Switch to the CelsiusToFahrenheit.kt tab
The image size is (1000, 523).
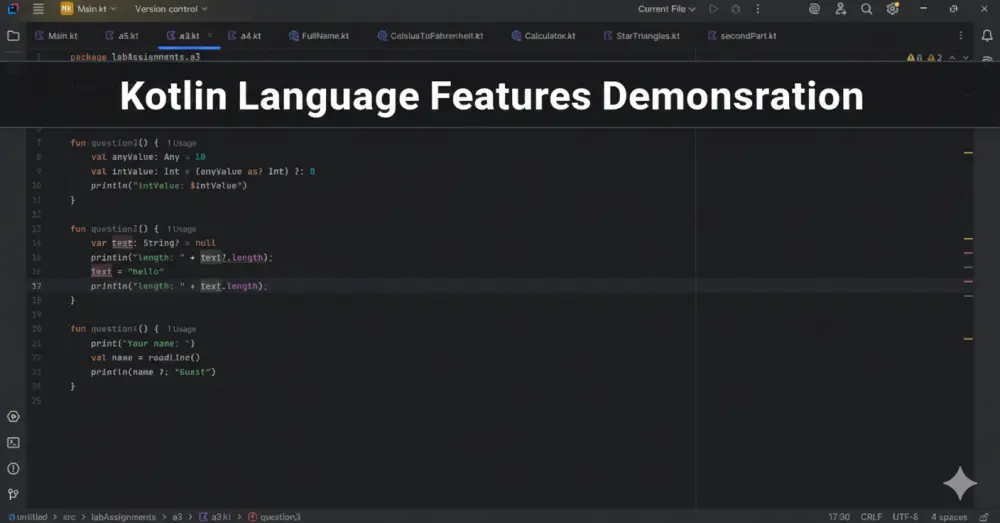pos(430,36)
